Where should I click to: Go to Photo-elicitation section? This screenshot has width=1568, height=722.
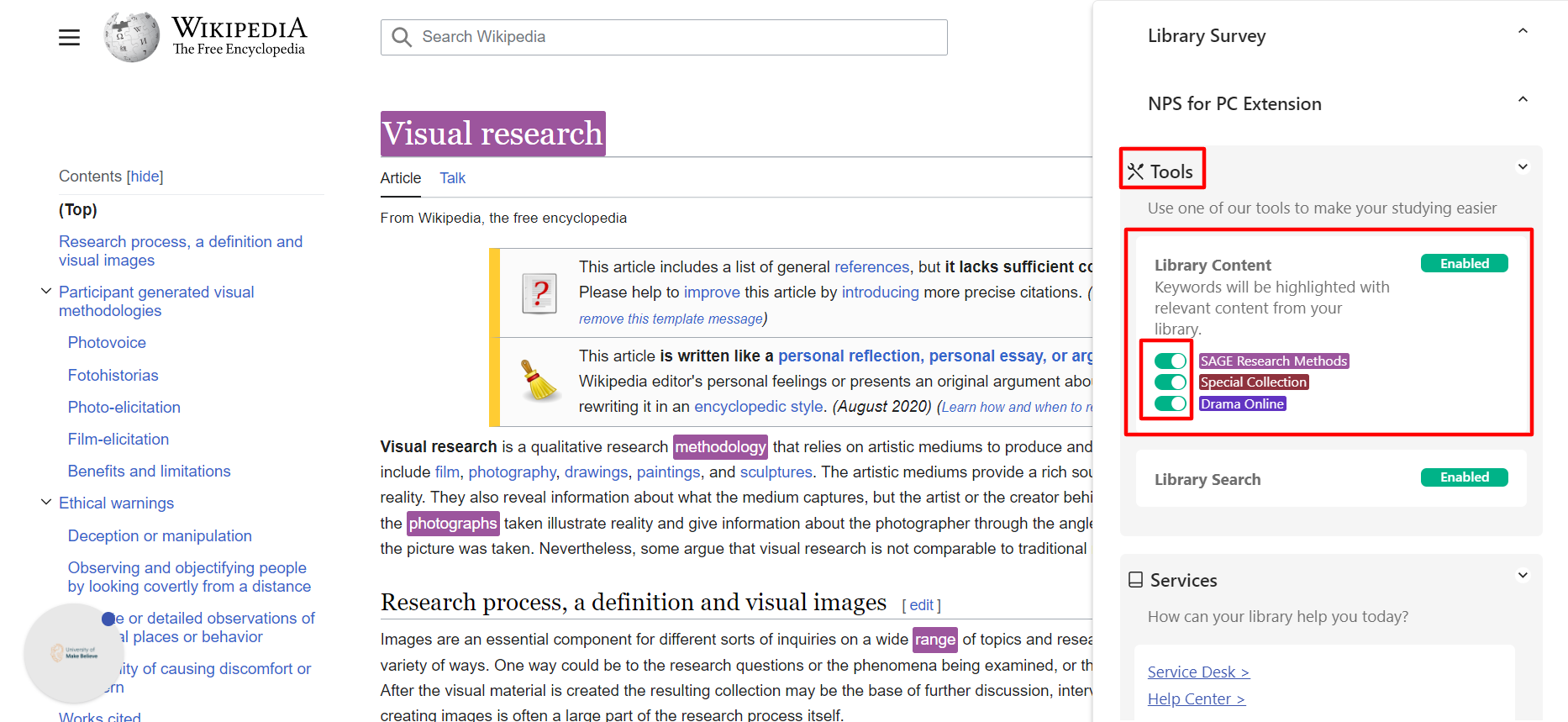click(124, 407)
